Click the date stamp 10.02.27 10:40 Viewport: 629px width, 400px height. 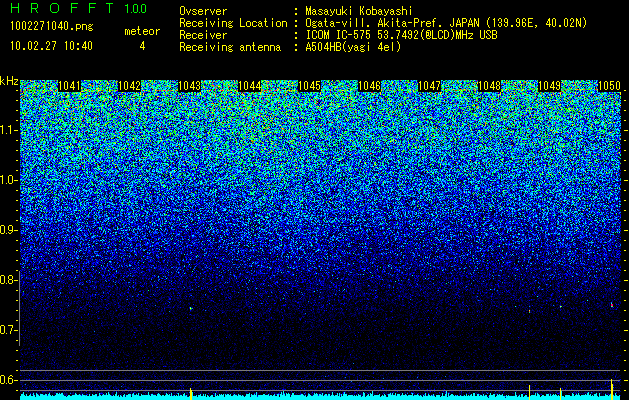52,46
